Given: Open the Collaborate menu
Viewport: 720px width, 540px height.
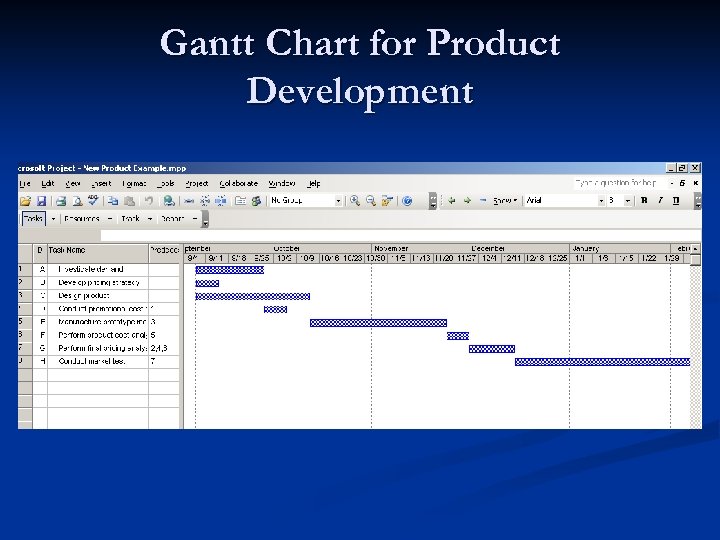Looking at the screenshot, I should pos(239,184).
